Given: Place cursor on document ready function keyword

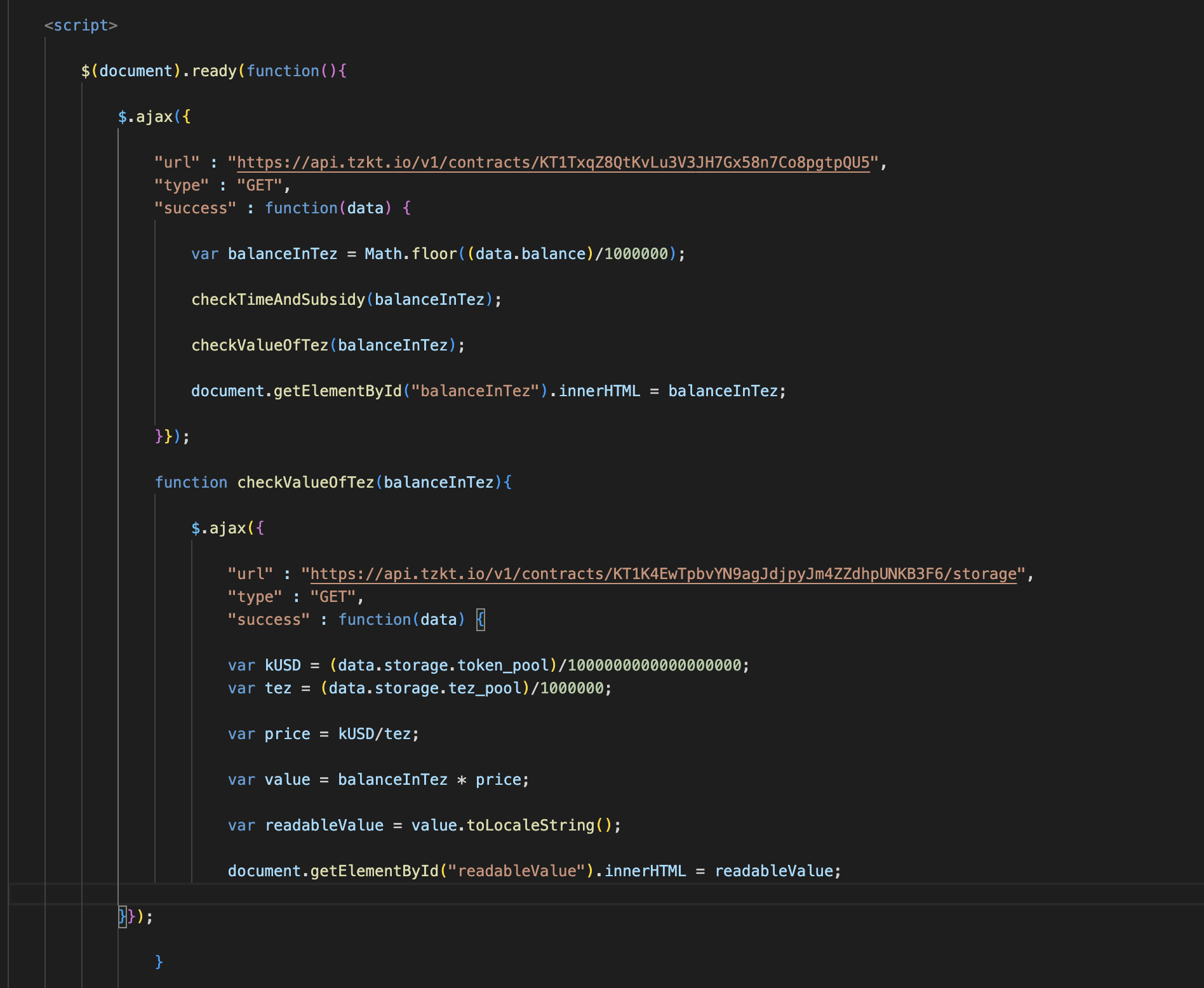Looking at the screenshot, I should (x=283, y=71).
